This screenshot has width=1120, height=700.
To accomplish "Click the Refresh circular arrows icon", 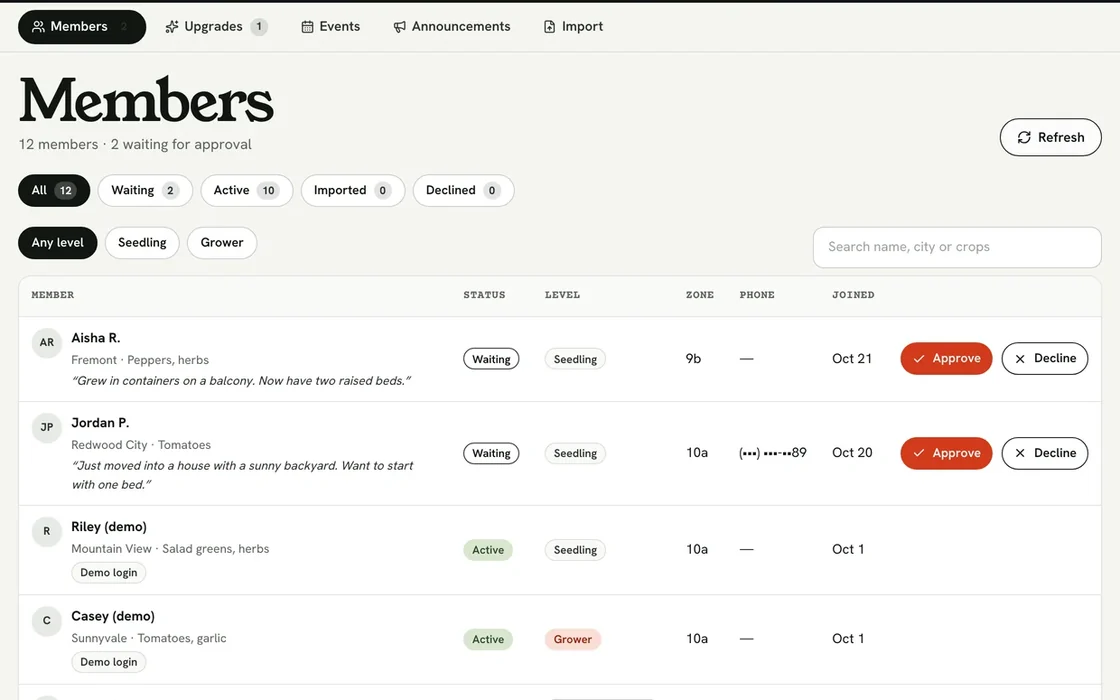I will (1024, 137).
